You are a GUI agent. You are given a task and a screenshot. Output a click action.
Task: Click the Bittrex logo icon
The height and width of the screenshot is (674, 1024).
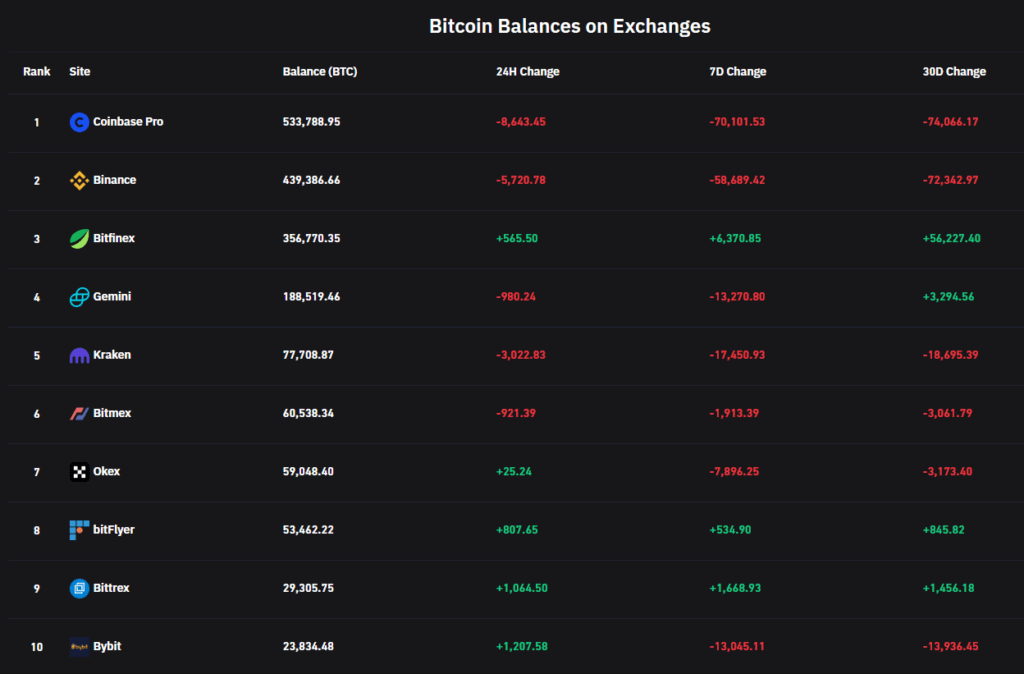click(79, 588)
